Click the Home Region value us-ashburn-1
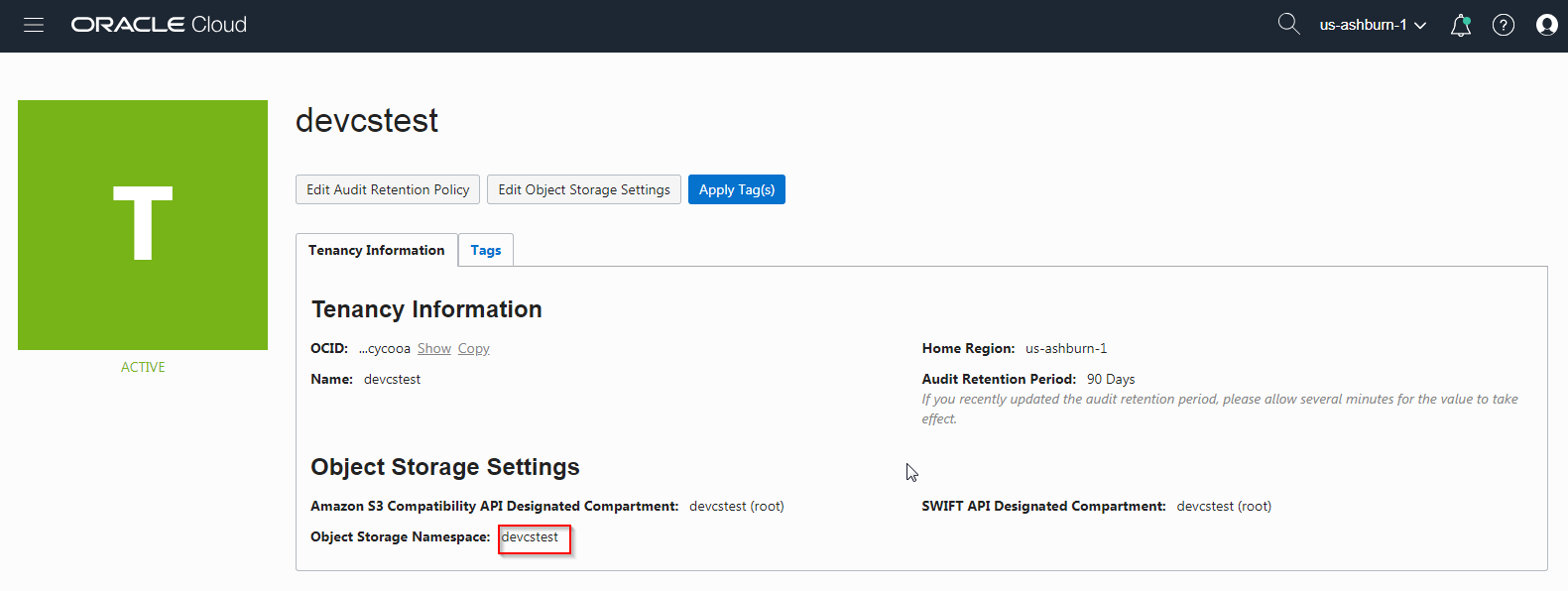This screenshot has width=1568, height=591. coord(1066,349)
